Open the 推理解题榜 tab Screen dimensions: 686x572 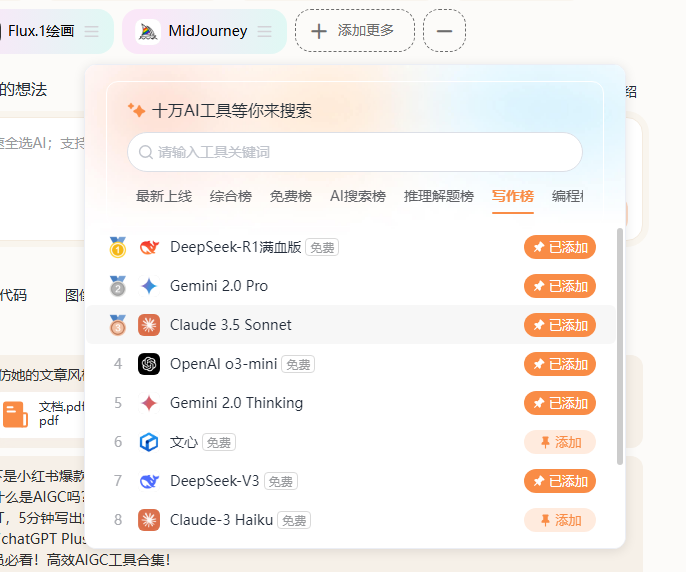coord(439,196)
